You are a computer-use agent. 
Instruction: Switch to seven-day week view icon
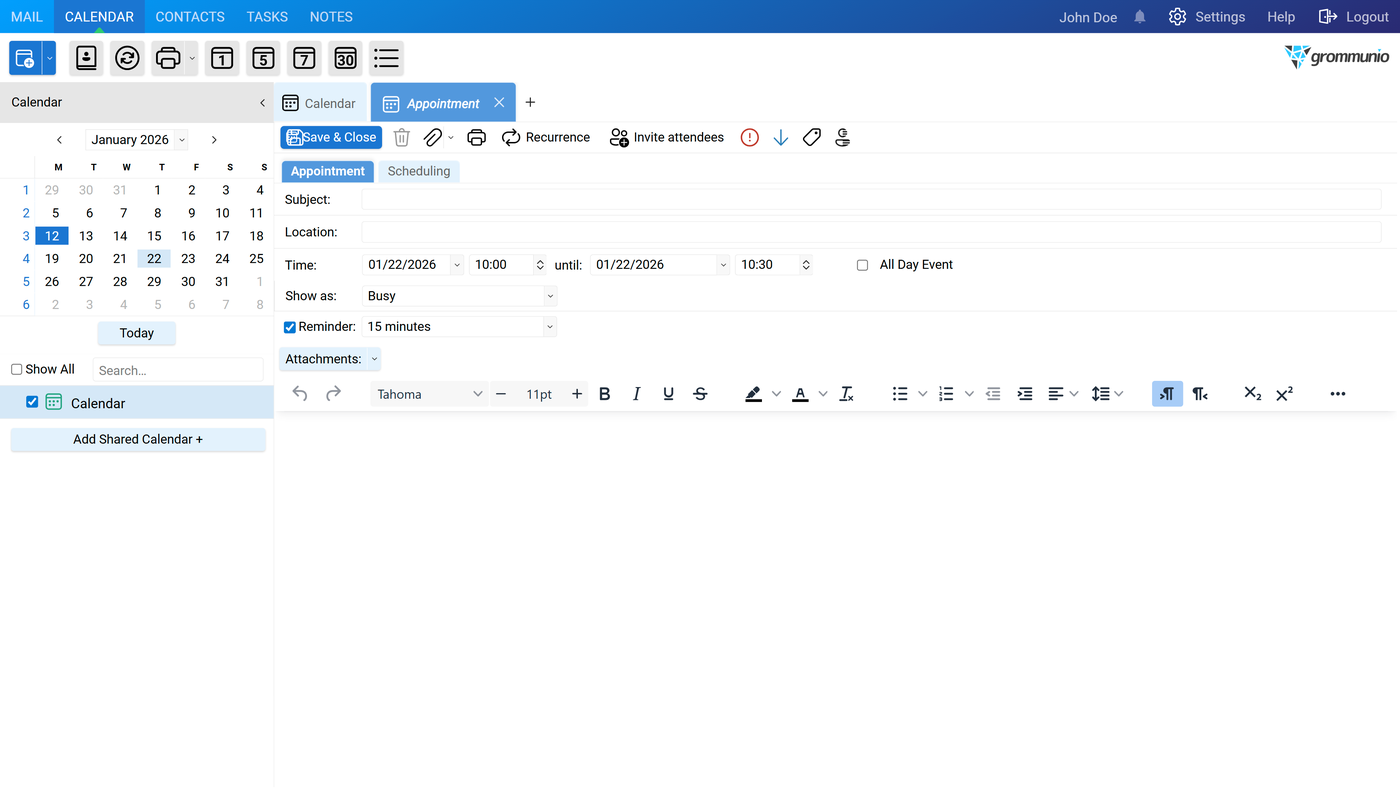tap(304, 58)
